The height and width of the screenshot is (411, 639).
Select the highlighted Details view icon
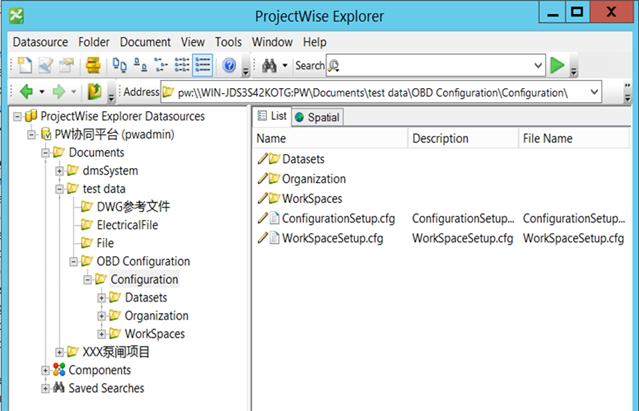point(203,65)
